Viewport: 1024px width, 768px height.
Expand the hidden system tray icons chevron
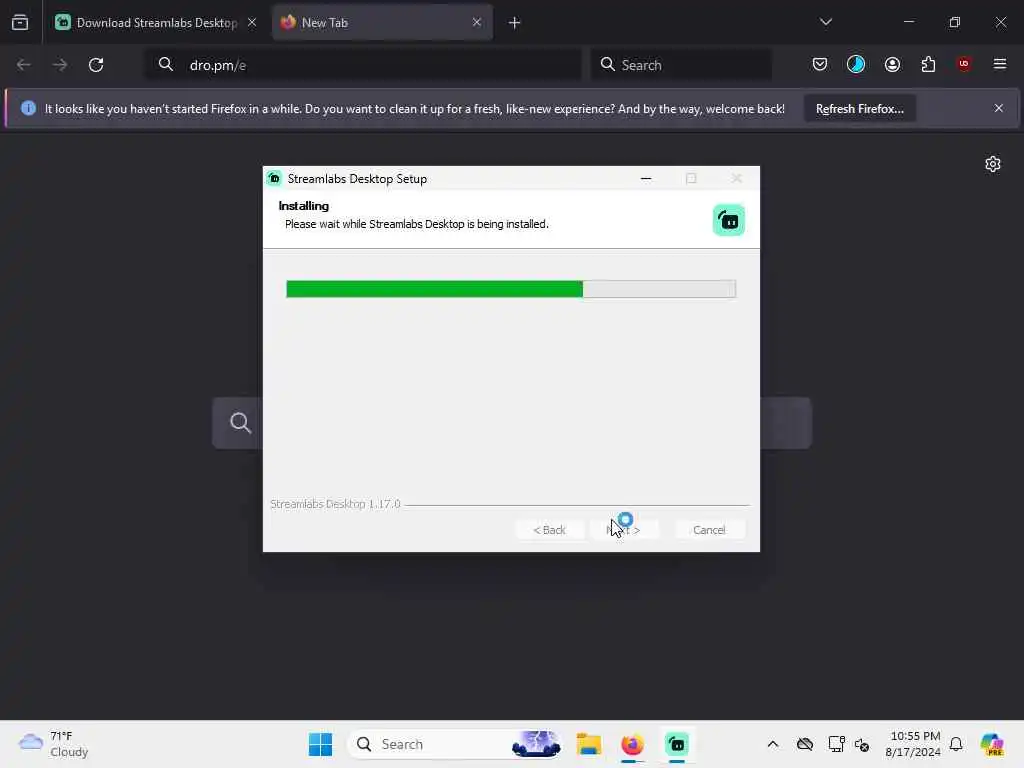click(x=773, y=744)
